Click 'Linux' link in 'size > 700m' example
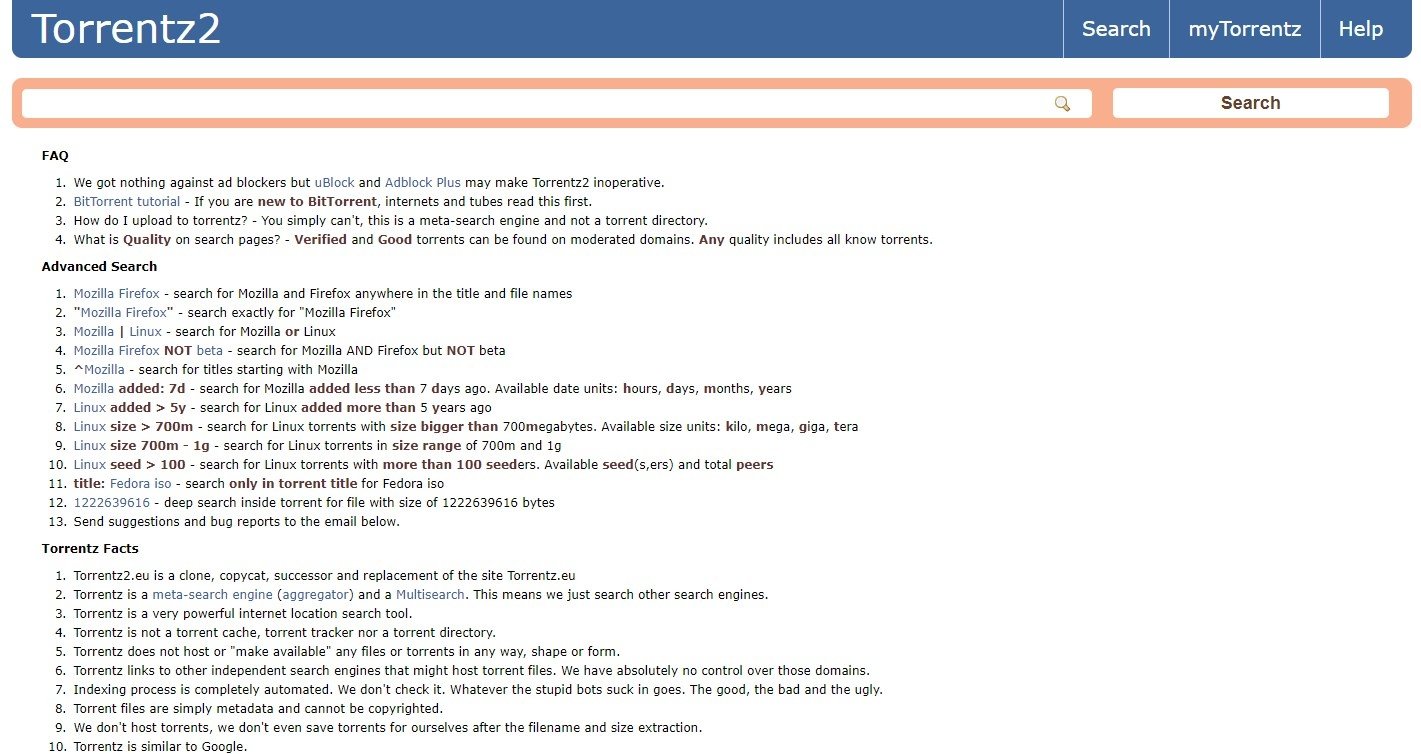Image resolution: width=1421 pixels, height=754 pixels. pos(89,427)
